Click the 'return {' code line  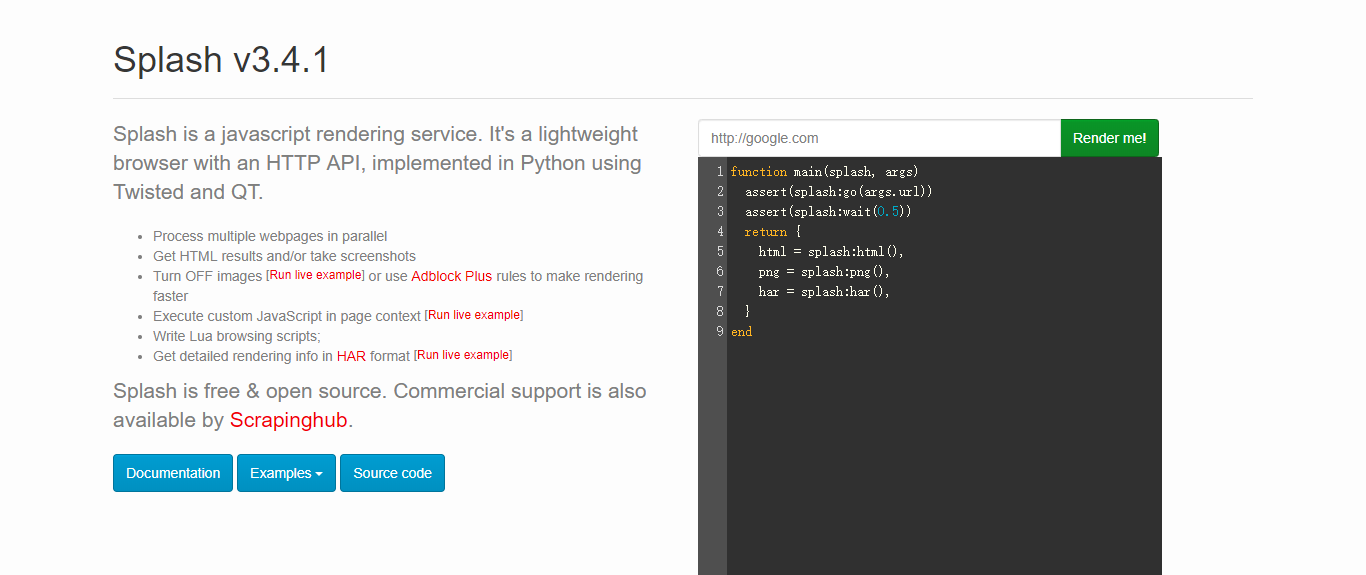(x=773, y=232)
